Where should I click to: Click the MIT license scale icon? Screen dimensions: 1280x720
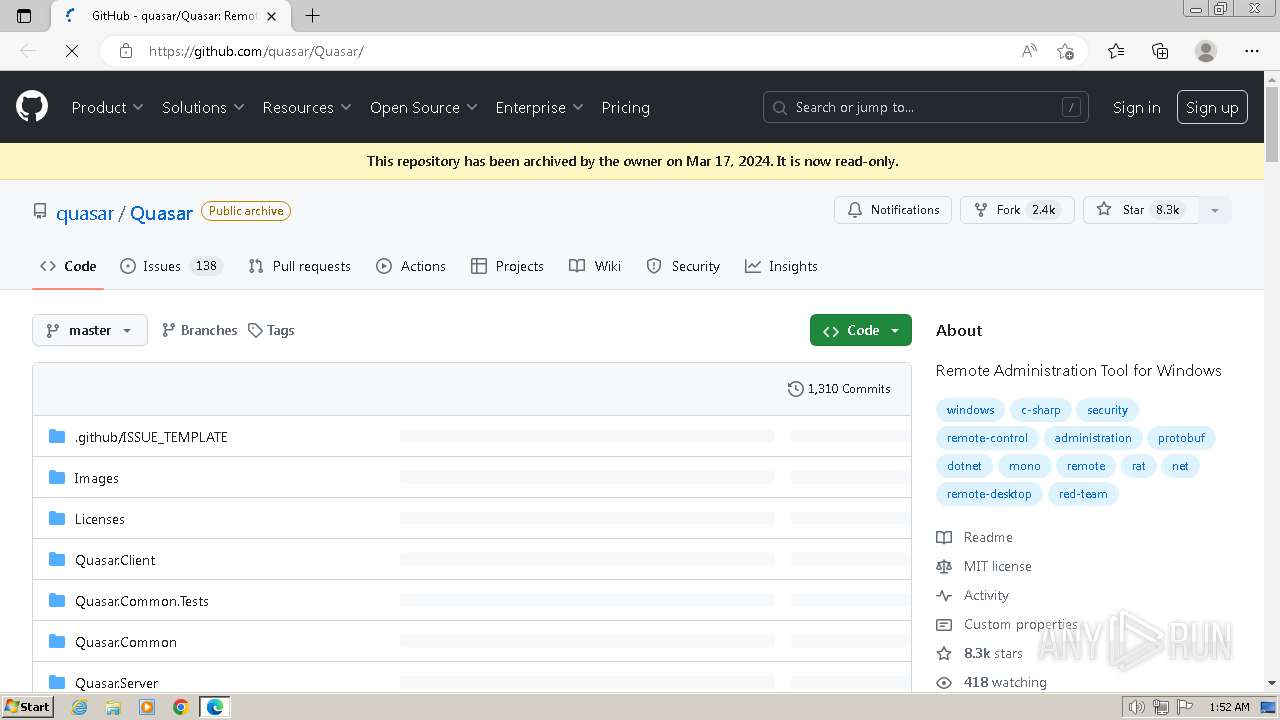(944, 566)
